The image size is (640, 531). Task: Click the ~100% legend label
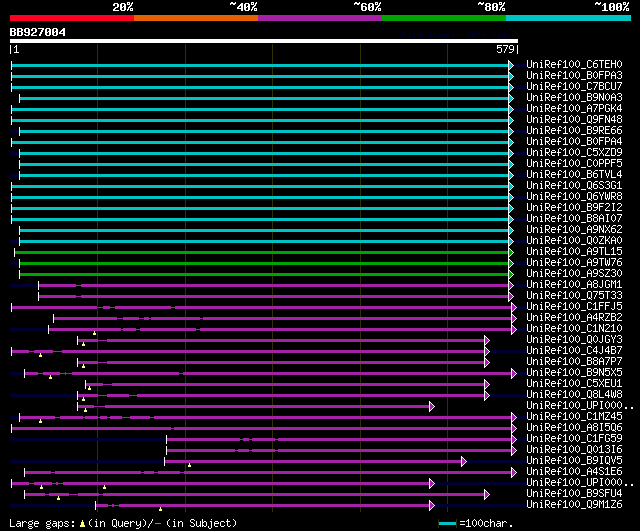click(x=612, y=7)
